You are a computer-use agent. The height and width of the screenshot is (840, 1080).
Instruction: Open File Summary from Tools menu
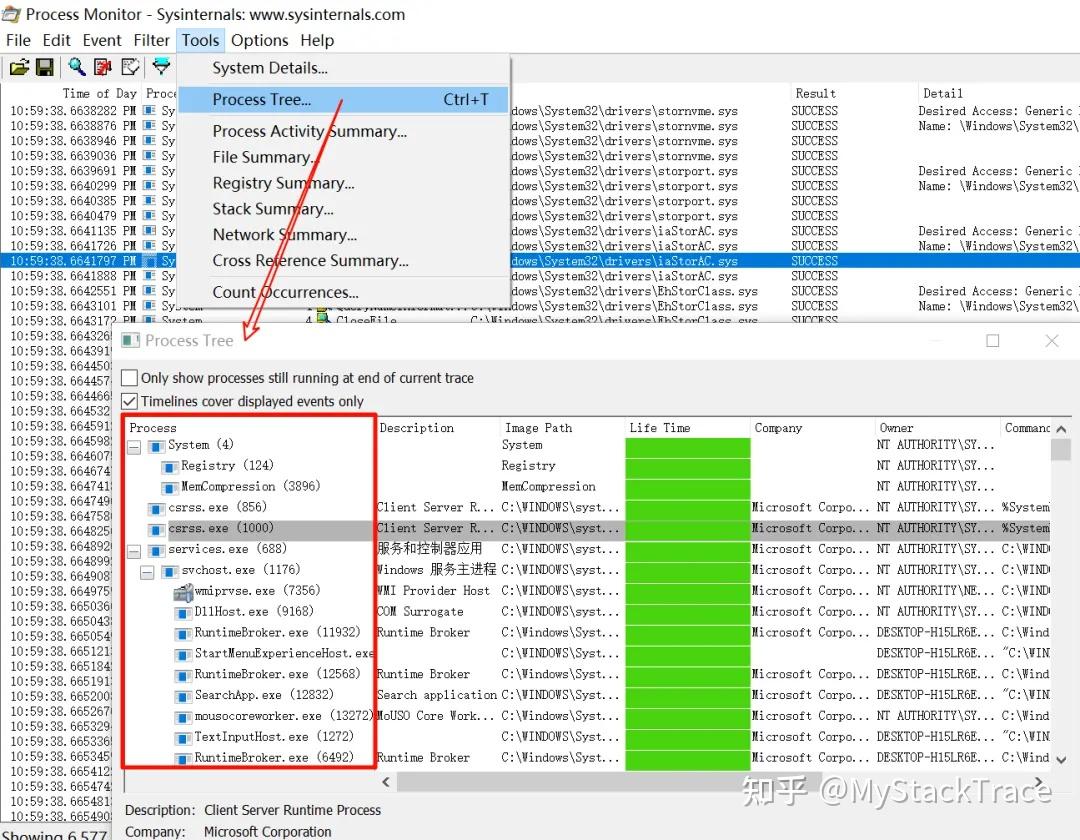click(343, 157)
